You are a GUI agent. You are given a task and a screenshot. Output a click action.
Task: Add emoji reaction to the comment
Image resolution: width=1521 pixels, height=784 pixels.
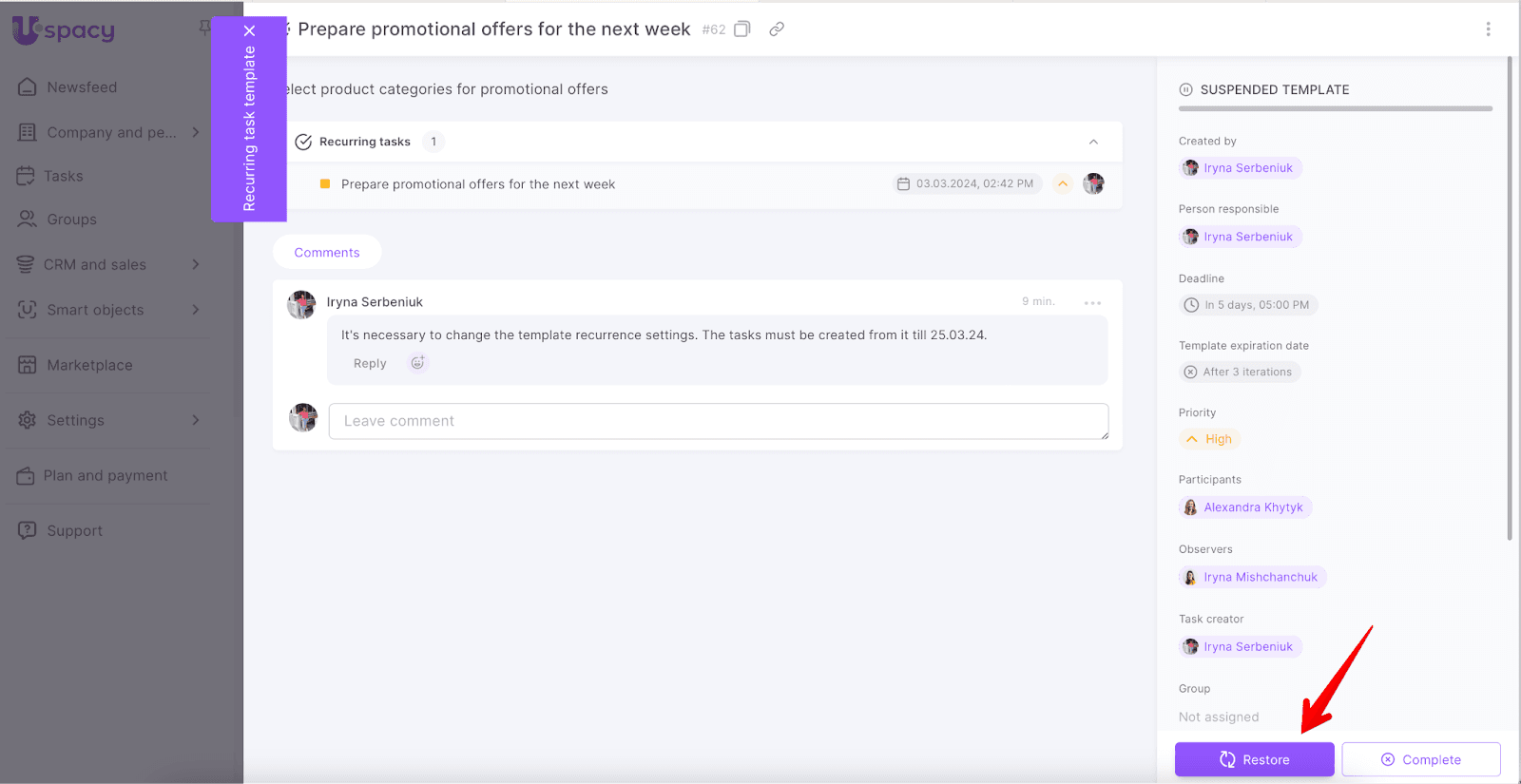(417, 363)
